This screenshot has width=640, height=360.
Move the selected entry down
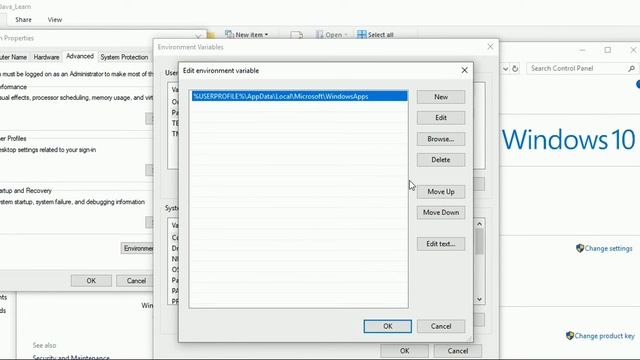441,212
